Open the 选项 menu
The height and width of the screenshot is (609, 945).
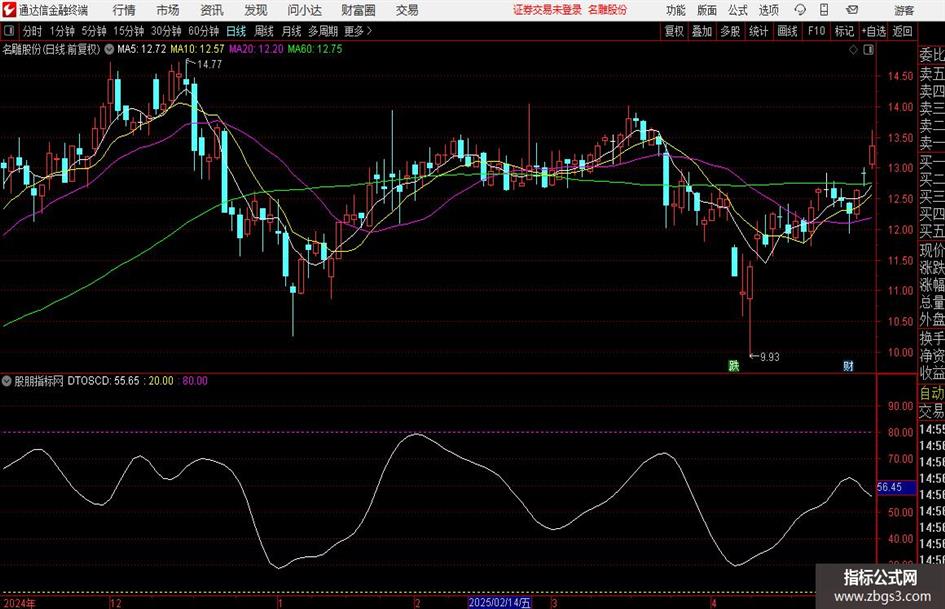(x=768, y=10)
